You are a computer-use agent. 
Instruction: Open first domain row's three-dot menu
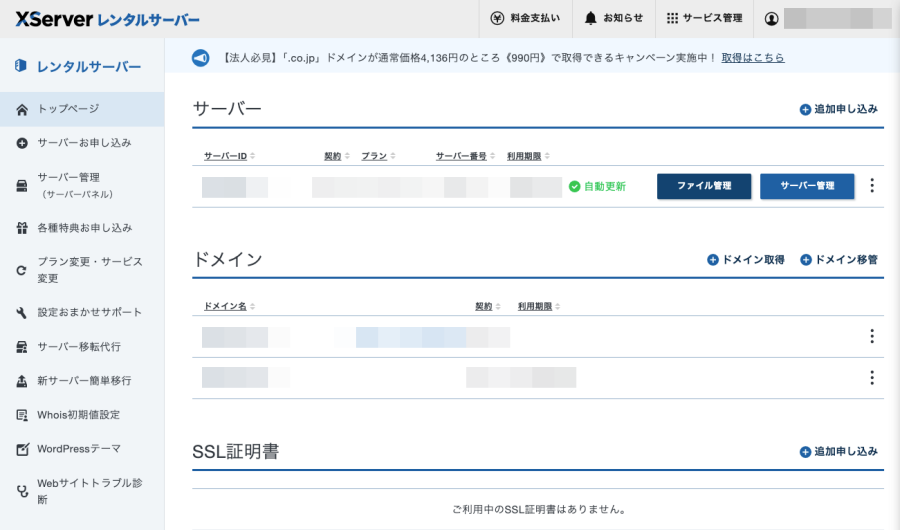coord(872,336)
